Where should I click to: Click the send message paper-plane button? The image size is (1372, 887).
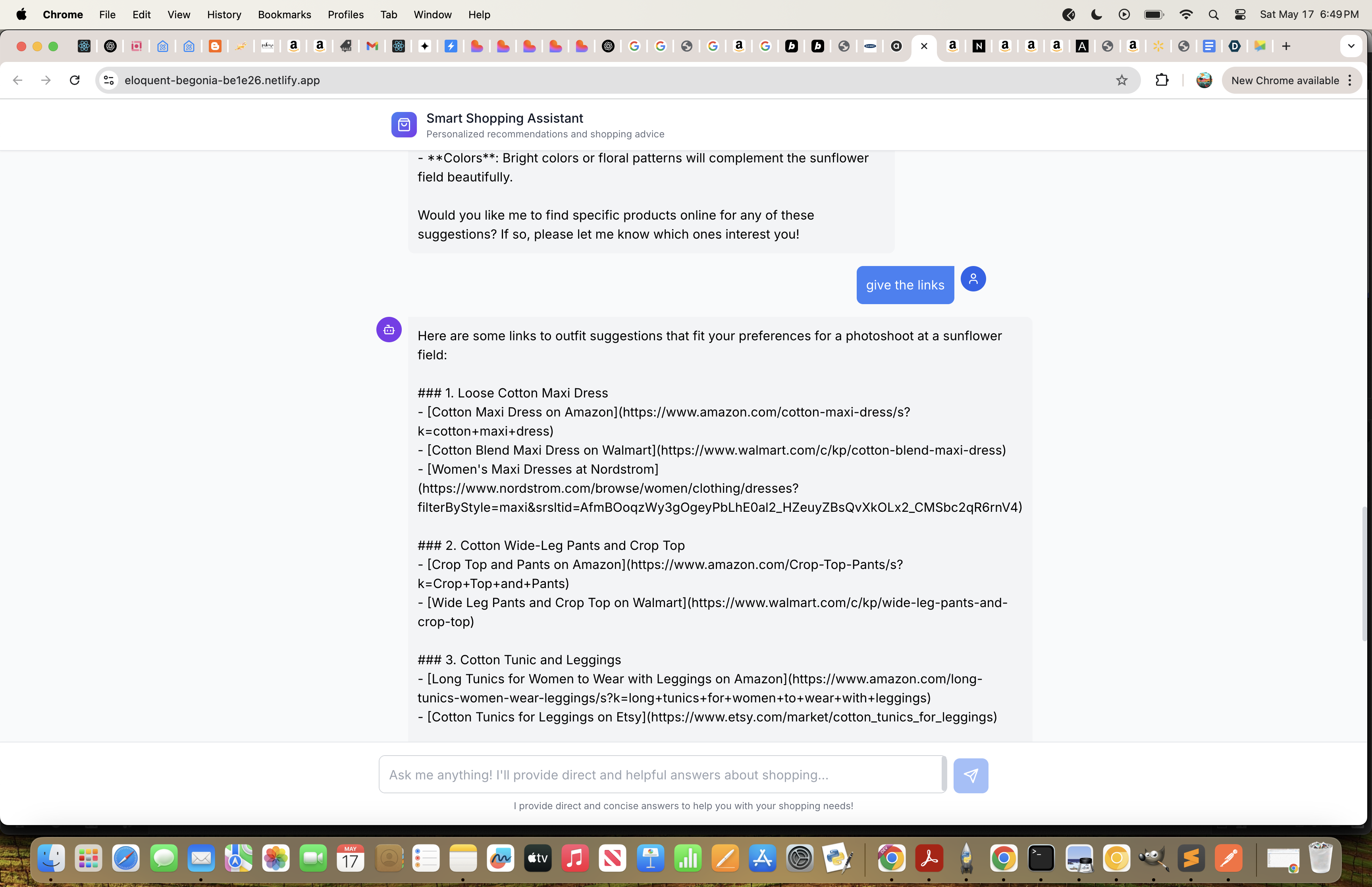click(970, 775)
